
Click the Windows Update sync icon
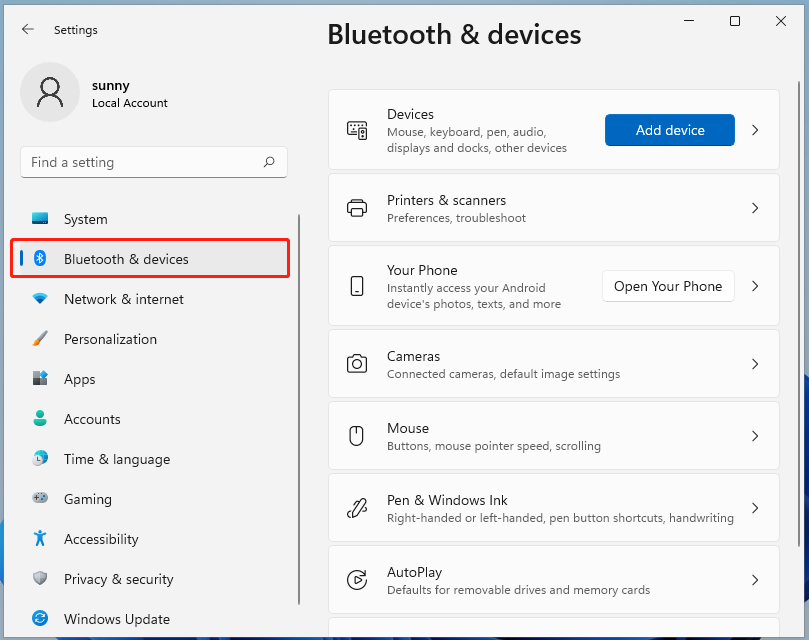click(x=40, y=619)
